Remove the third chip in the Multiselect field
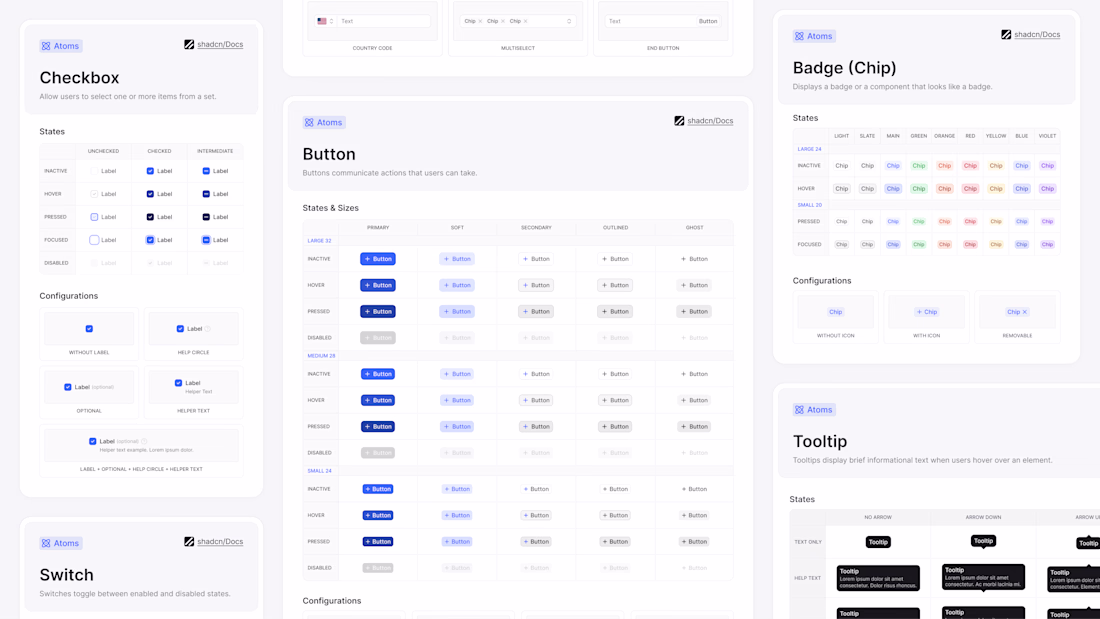The image size is (1100, 619). [525, 21]
